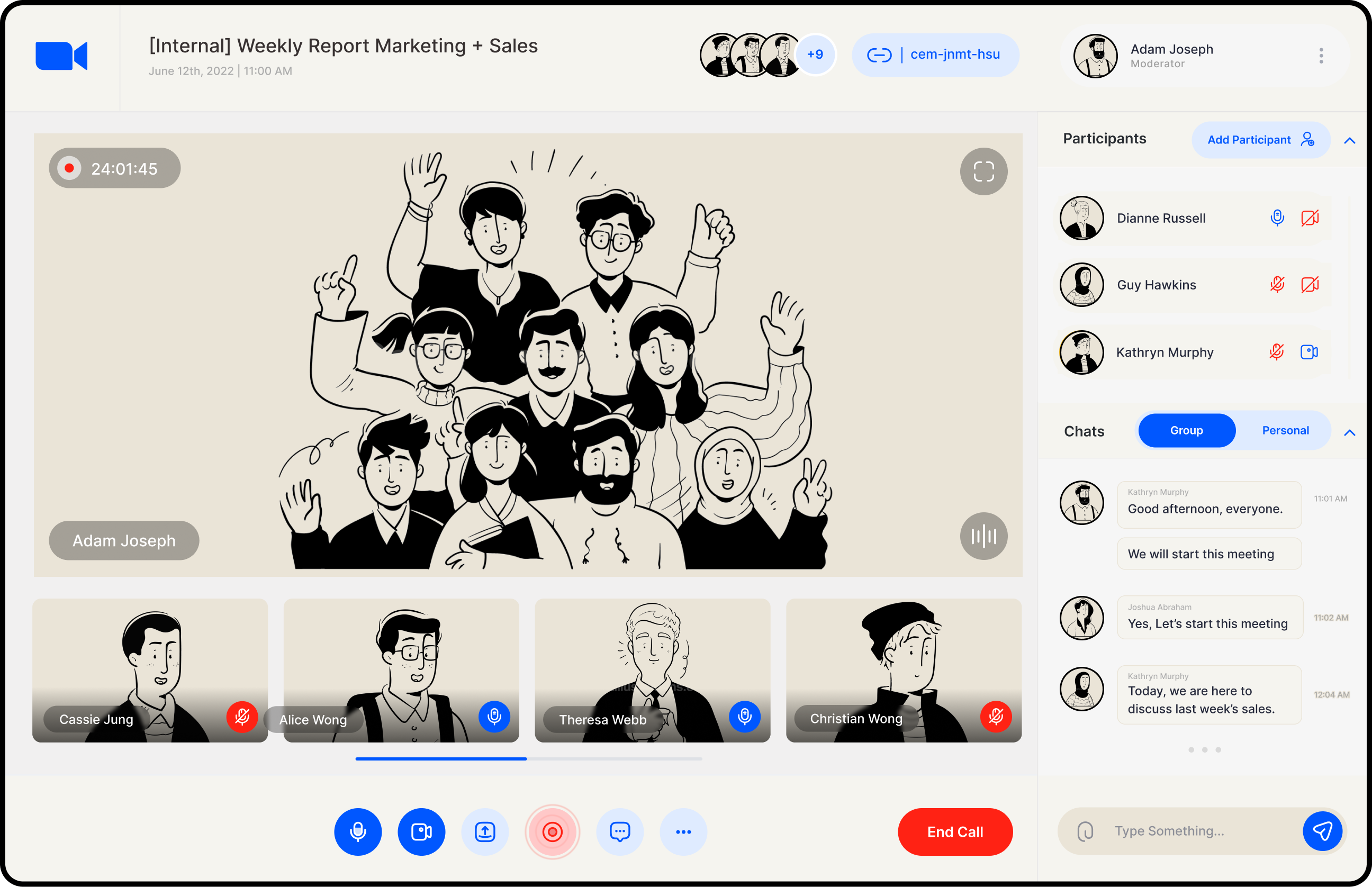
Task: Open chat via the speech bubble icon
Action: 619,832
